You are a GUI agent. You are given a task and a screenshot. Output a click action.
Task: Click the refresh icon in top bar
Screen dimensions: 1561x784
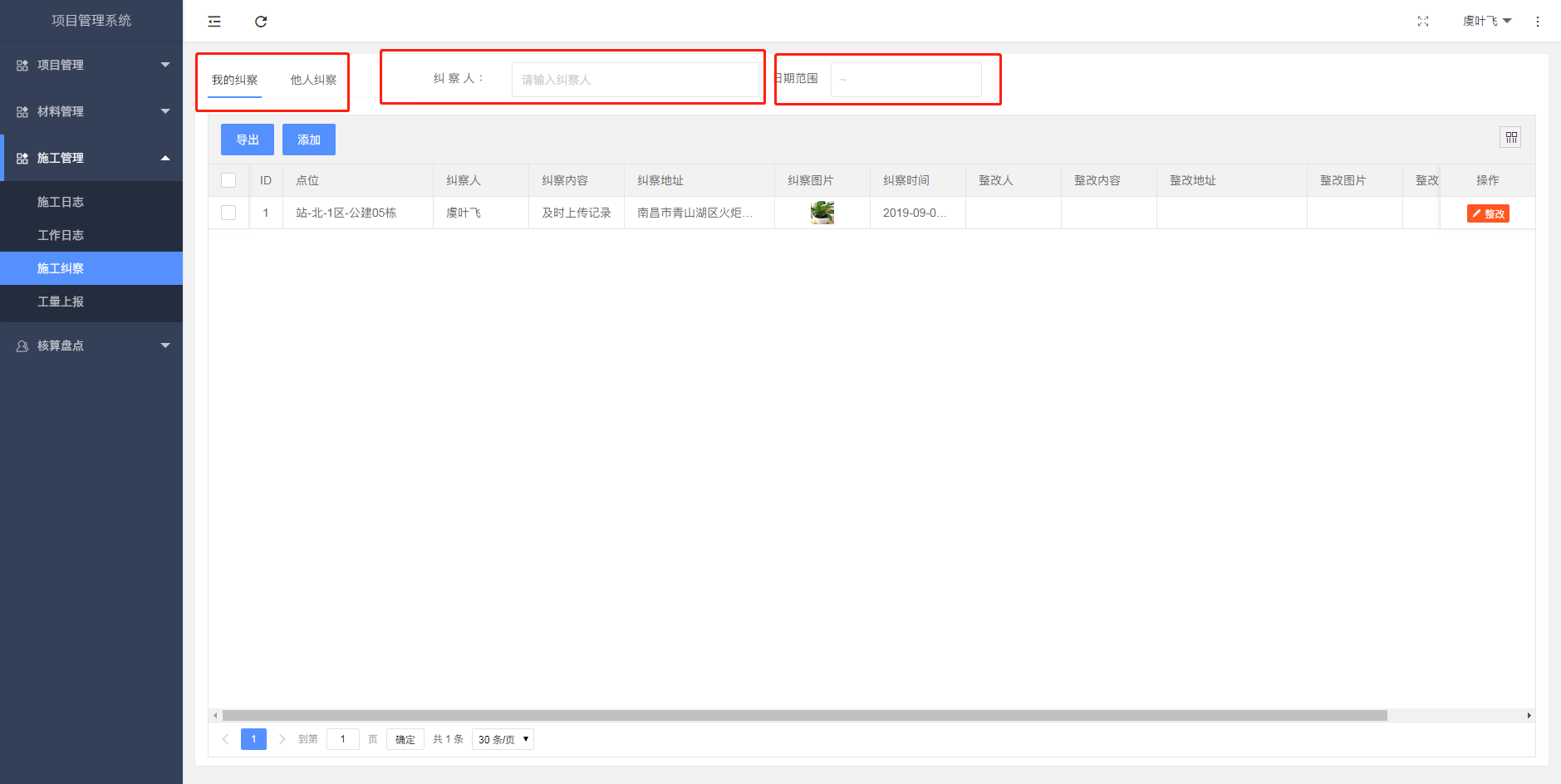tap(261, 22)
